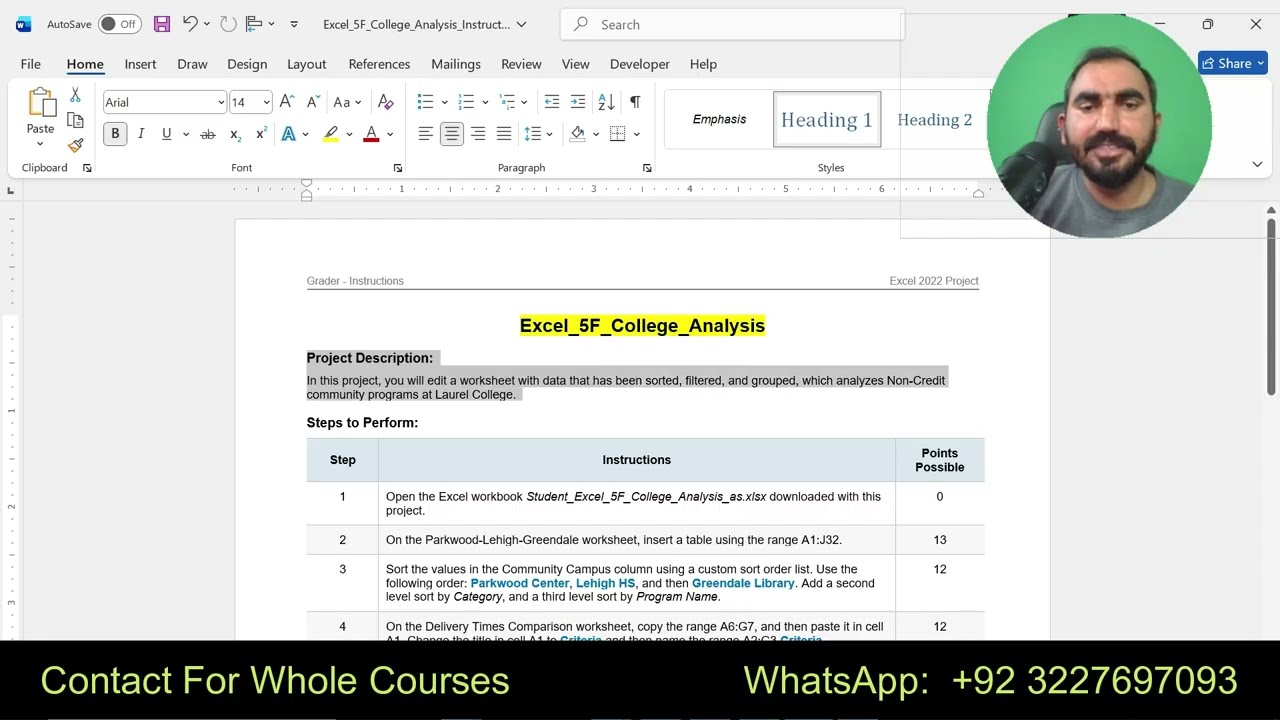
Task: Click the Share button
Action: coord(1234,64)
